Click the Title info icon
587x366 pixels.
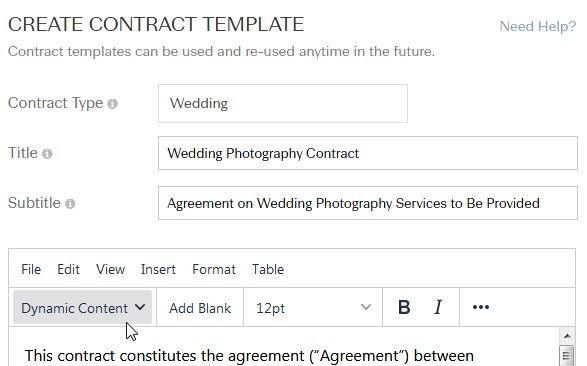coord(47,153)
